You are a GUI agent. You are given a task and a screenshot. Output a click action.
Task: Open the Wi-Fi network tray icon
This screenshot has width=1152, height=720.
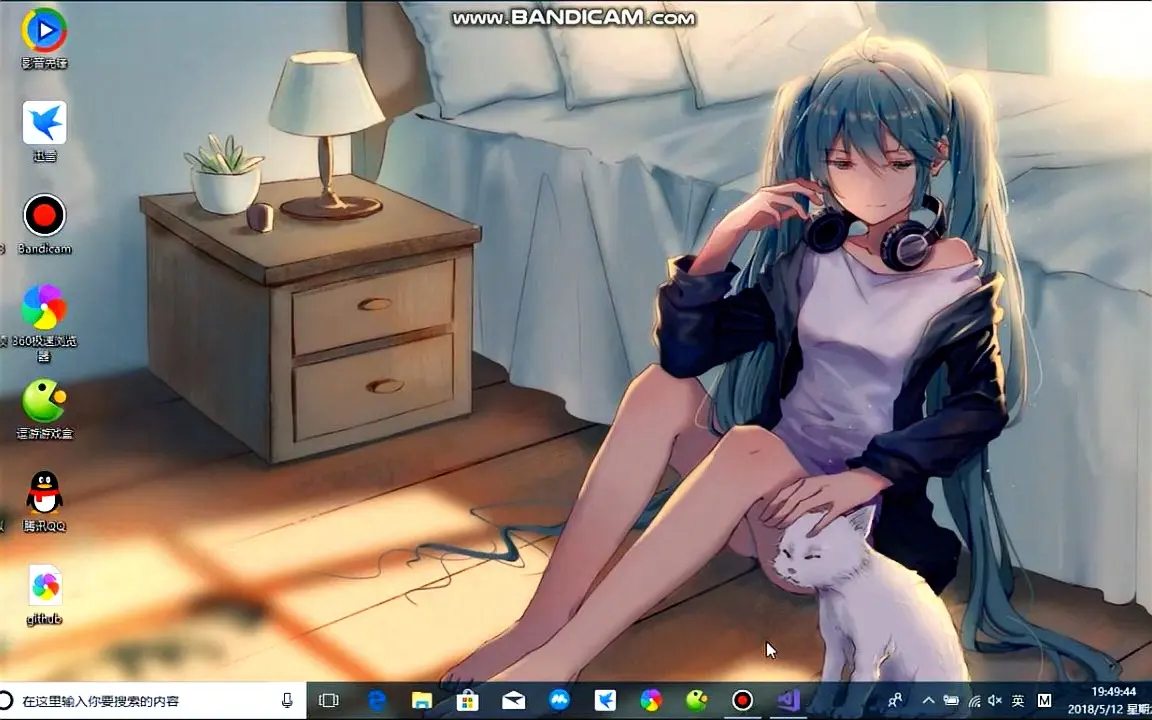coord(974,701)
